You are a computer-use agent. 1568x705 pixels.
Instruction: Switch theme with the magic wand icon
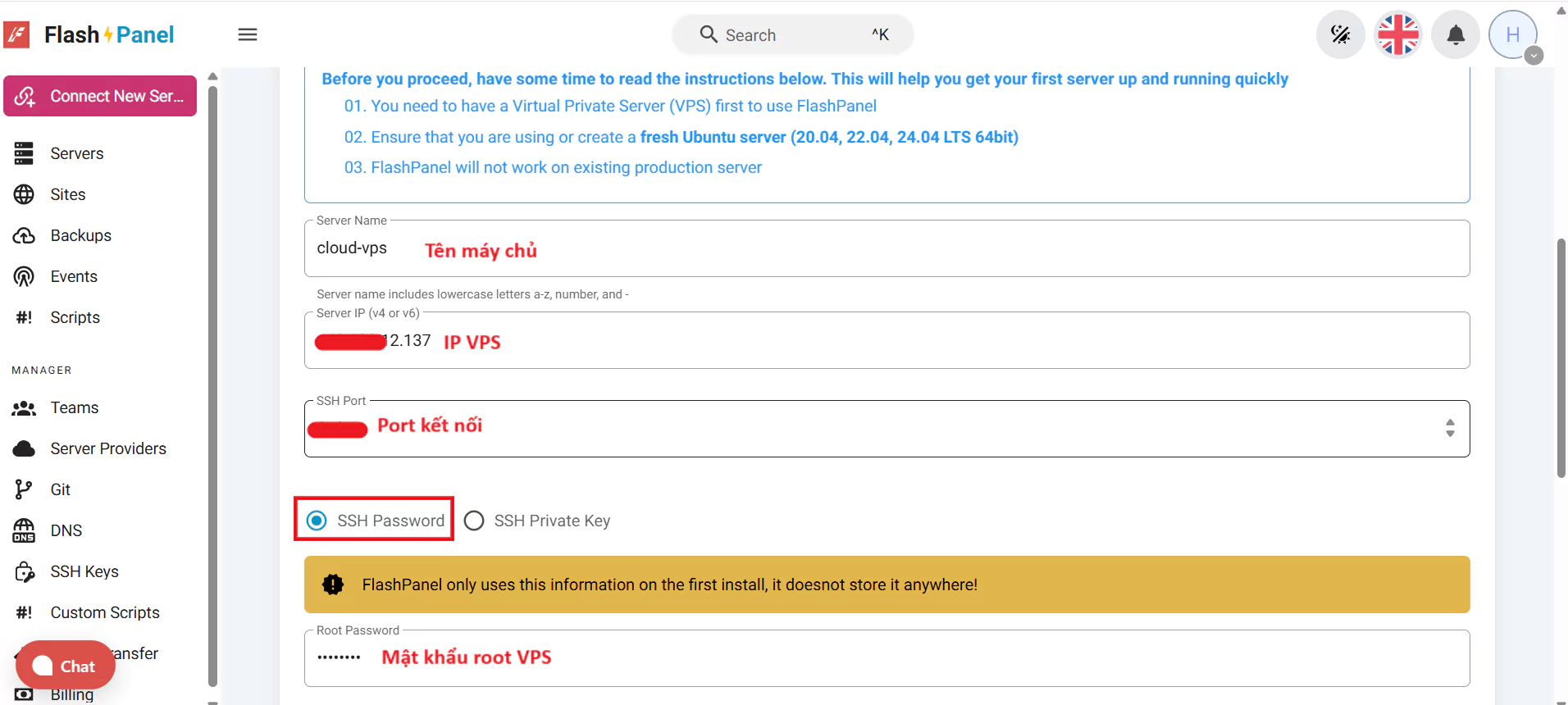point(1340,34)
